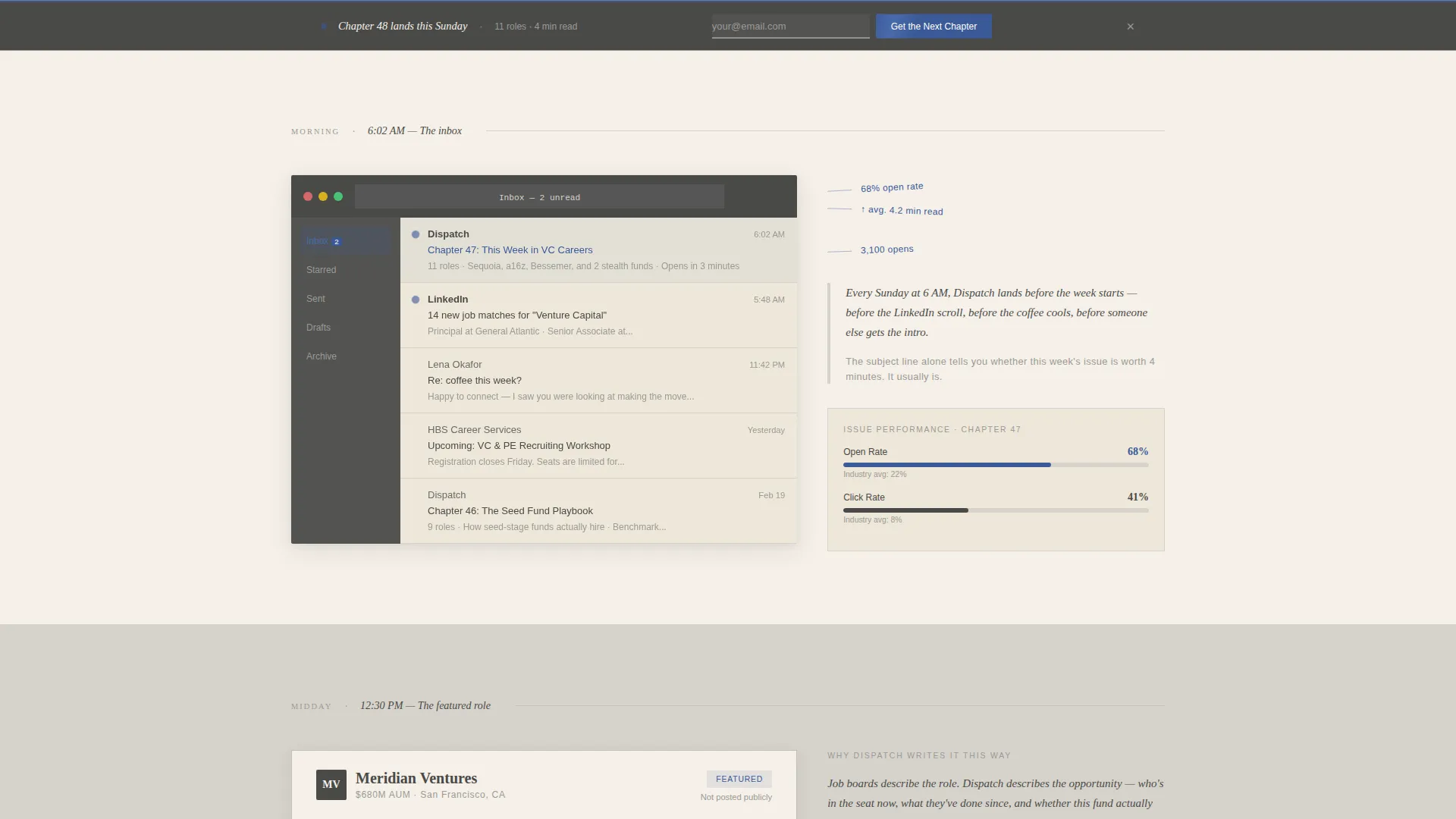Click the avg. 4.2 min read annotation

point(902,211)
